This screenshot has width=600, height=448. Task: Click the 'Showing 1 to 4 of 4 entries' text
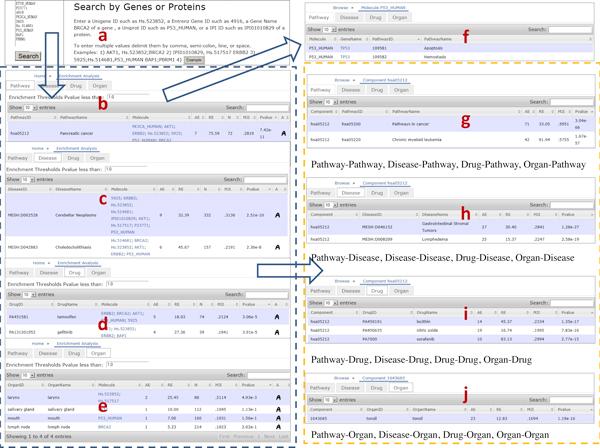(x=39, y=437)
